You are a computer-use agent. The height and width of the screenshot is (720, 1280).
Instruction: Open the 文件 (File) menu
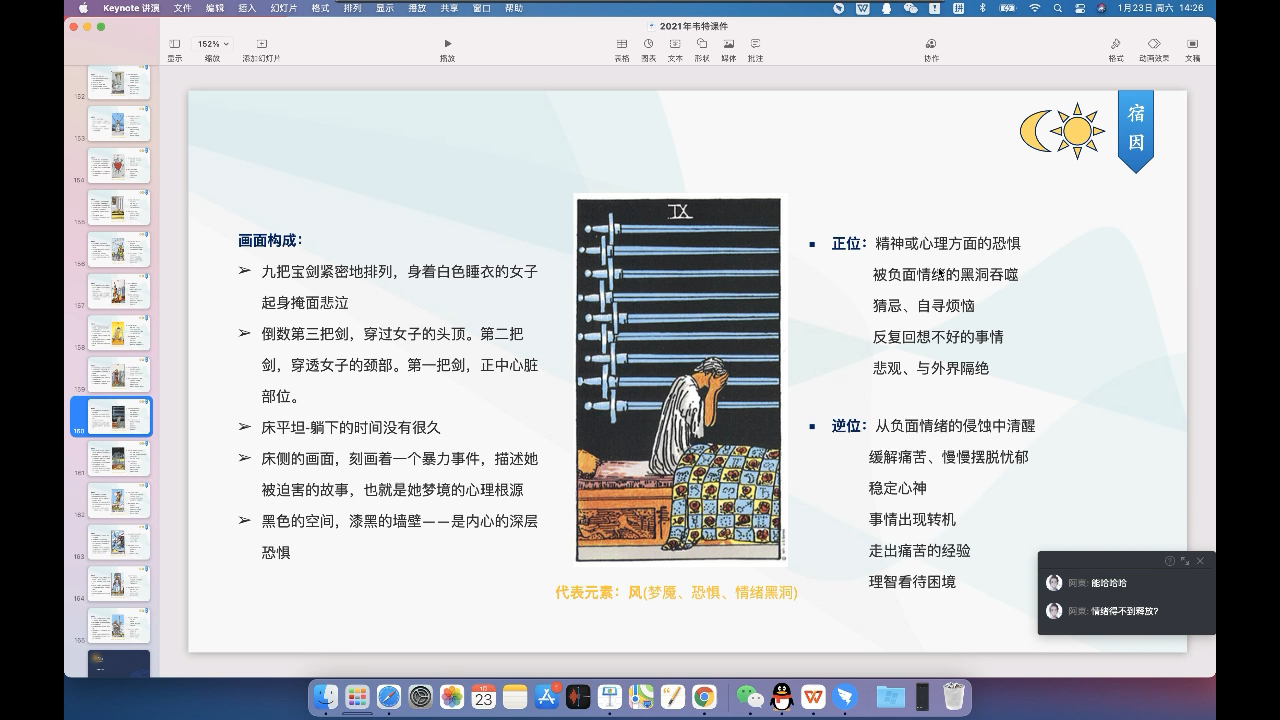(182, 8)
